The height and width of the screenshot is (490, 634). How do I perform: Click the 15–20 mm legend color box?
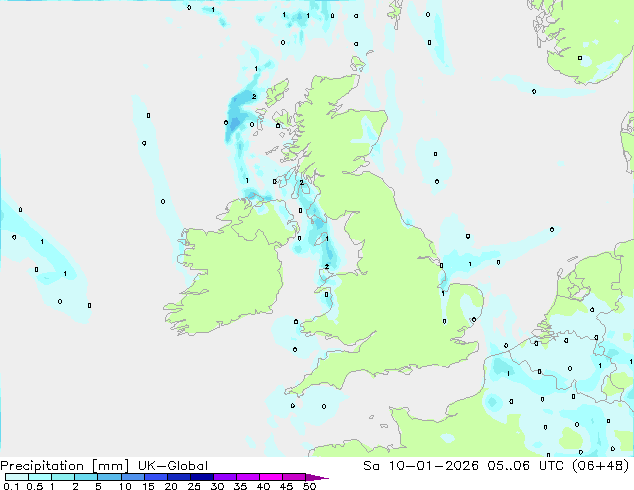point(155,477)
